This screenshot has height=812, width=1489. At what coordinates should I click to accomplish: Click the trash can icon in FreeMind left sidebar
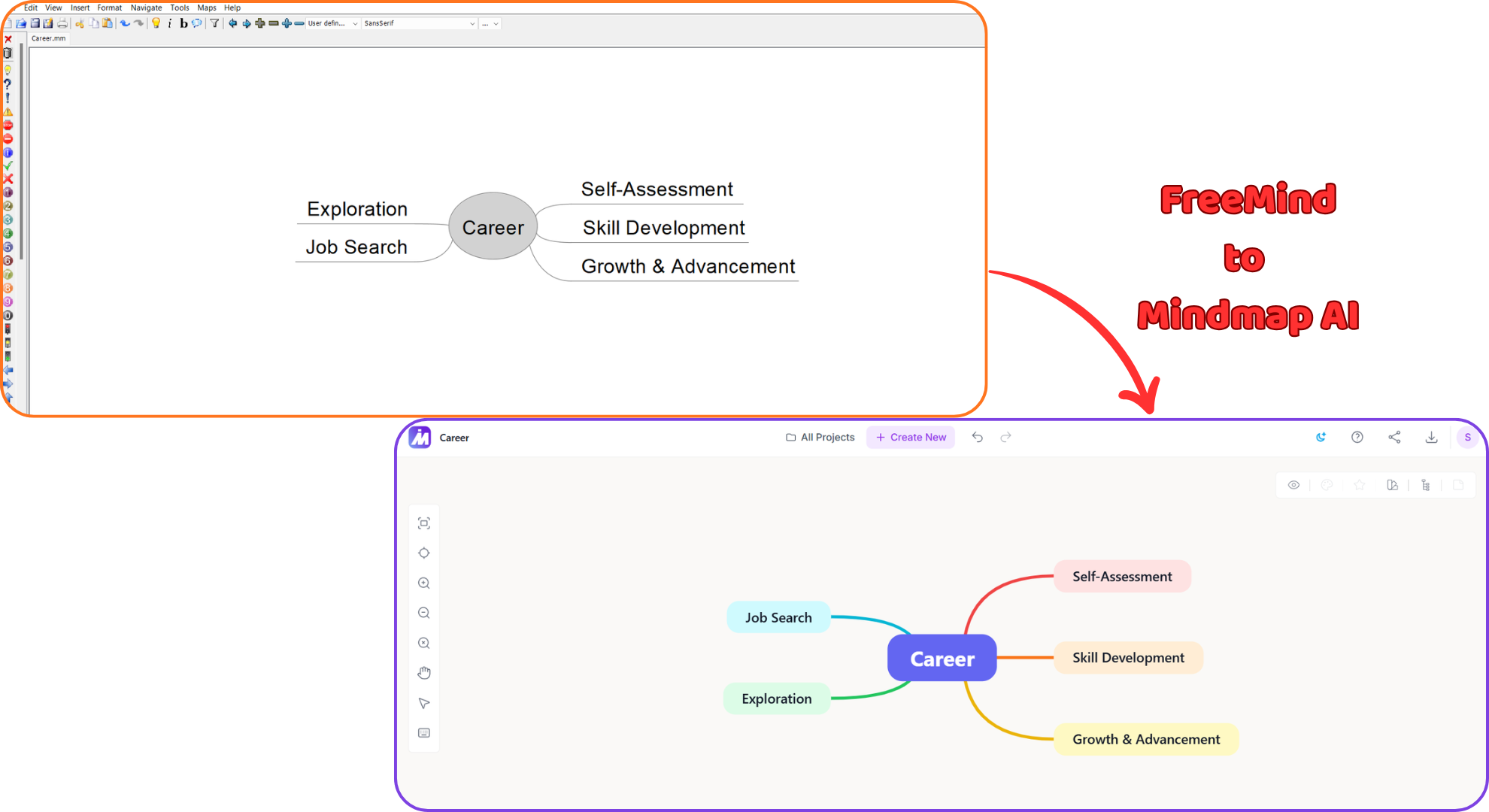point(8,53)
